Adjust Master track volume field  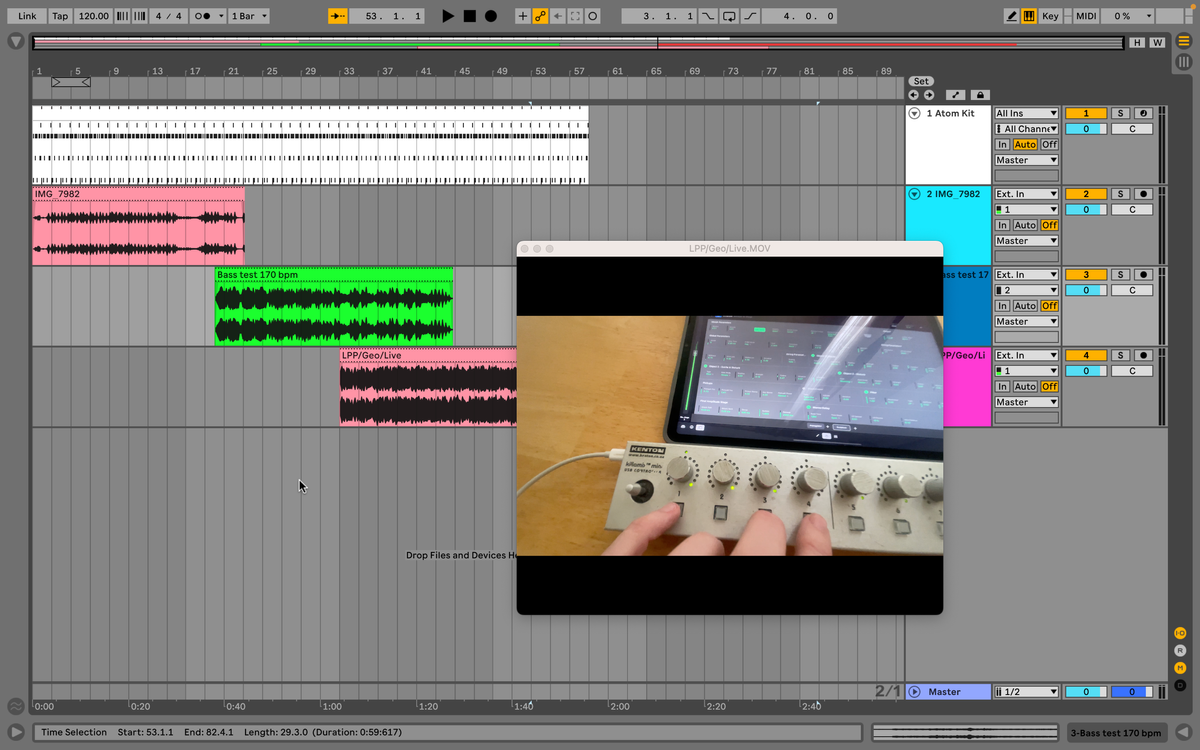coord(1086,692)
